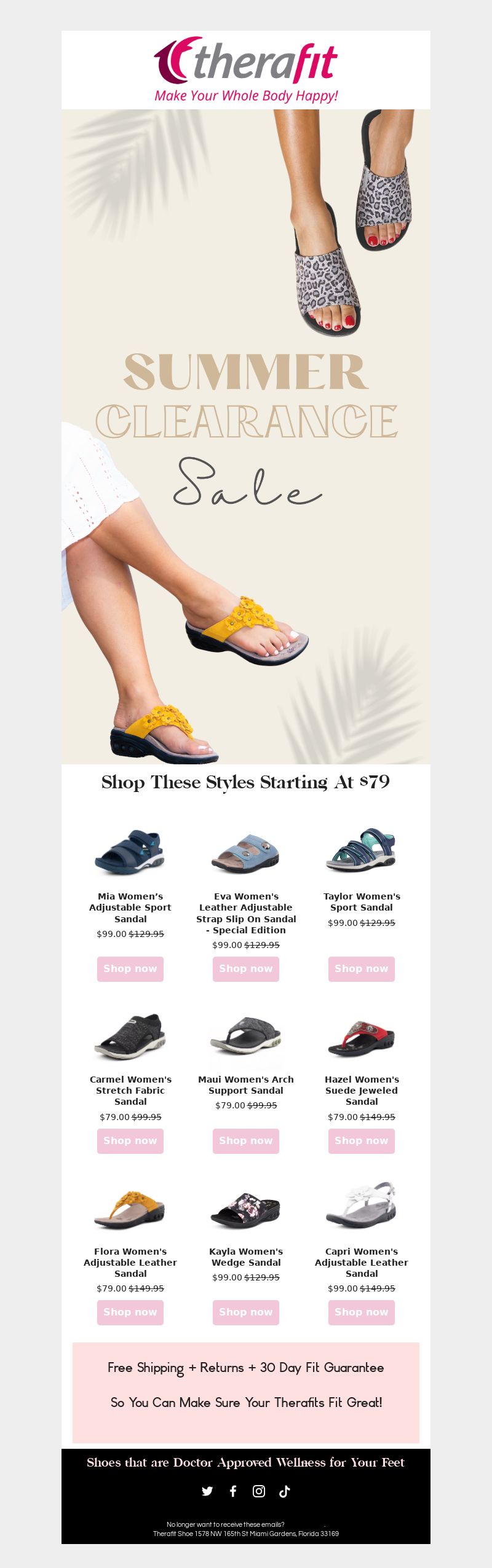Screen dimensions: 492x1568
Task: Click the Therafit logo at top
Action: (x=246, y=69)
